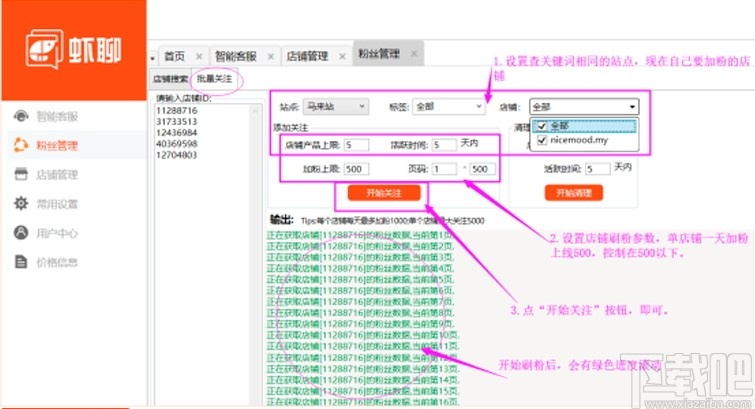
Task: Open 用户中心 user icon
Action: pos(21,233)
